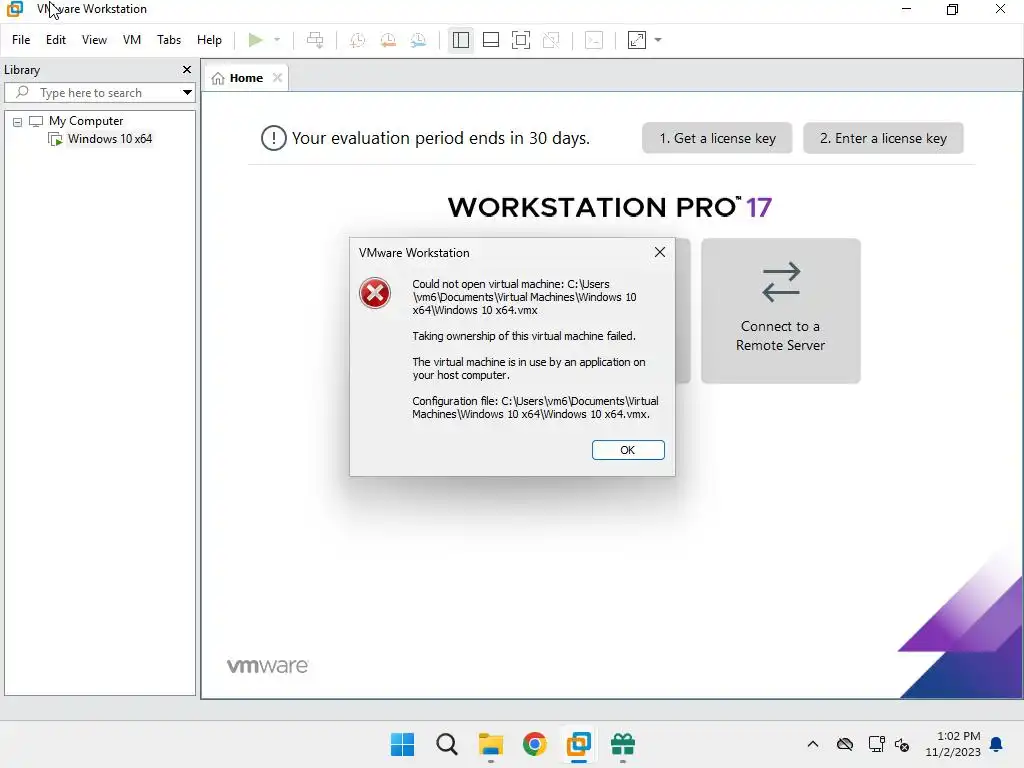The image size is (1024, 768).
Task: Click the evaluation period warning icon
Action: [x=274, y=138]
